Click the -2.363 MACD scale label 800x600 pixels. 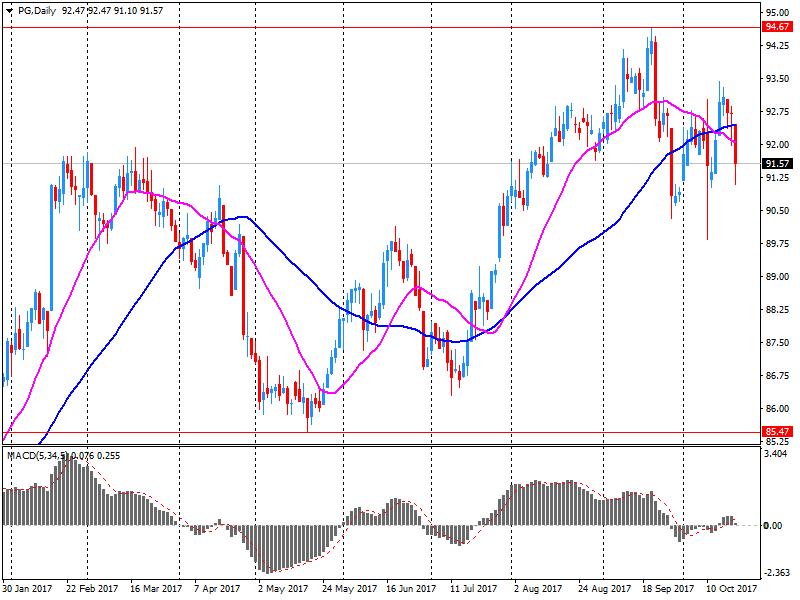point(776,572)
